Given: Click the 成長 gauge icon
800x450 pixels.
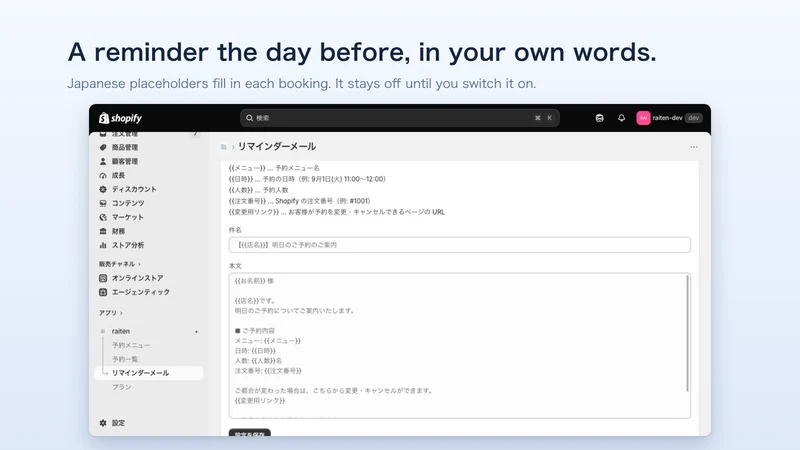Looking at the screenshot, I should click(103, 175).
